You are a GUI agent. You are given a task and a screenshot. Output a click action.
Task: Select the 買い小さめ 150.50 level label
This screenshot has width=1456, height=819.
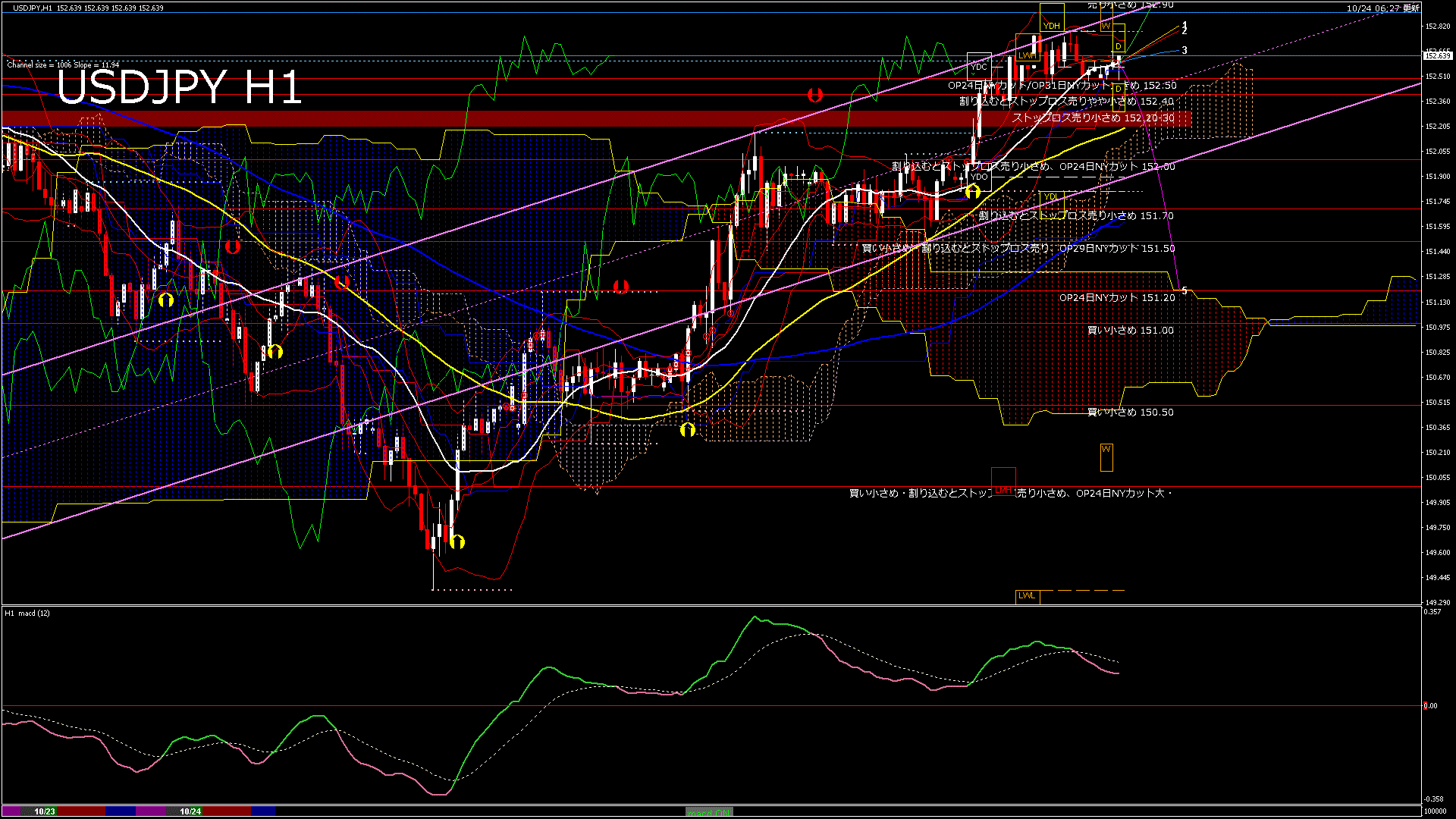(1130, 412)
